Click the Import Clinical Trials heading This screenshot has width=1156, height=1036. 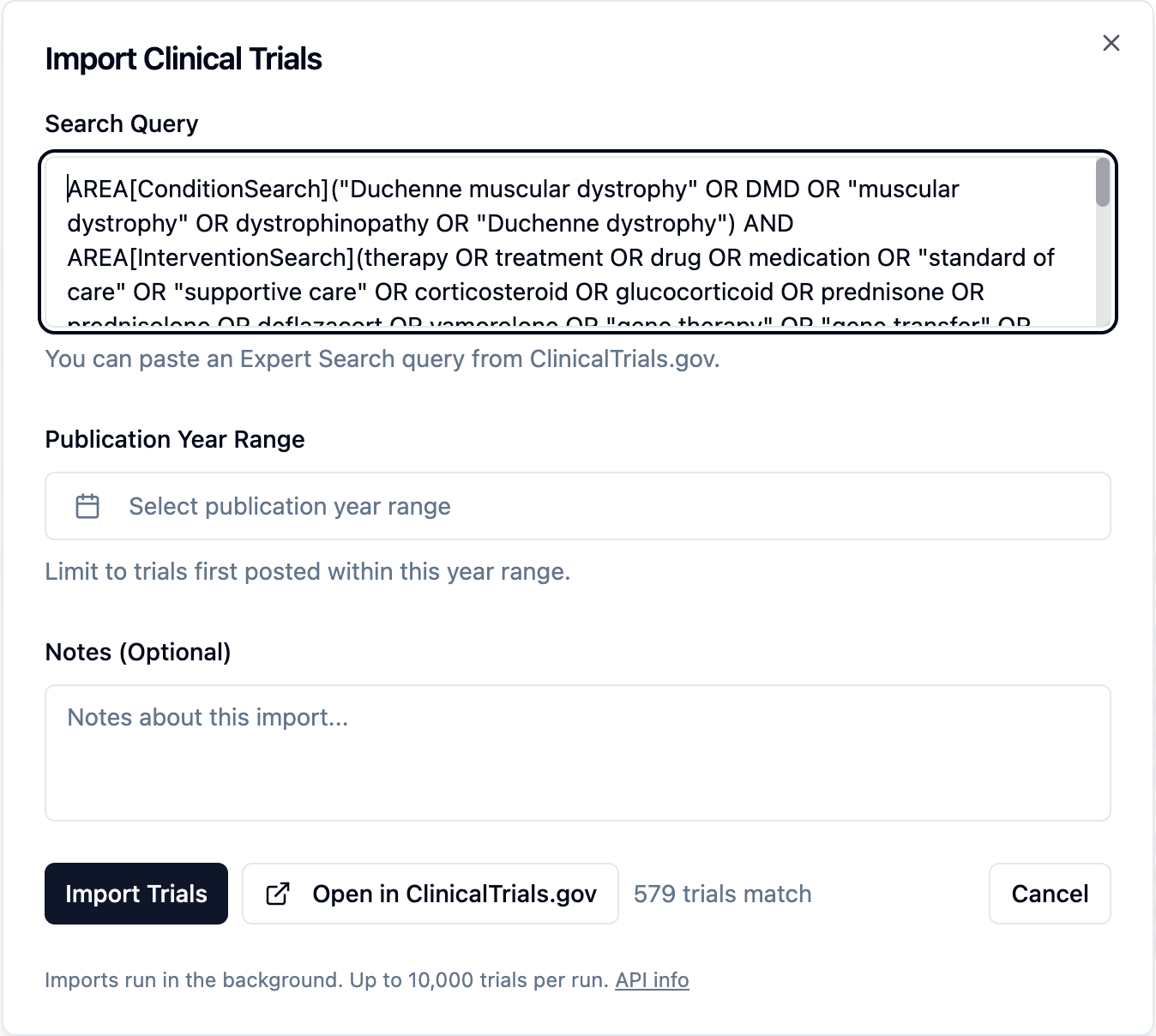tap(184, 59)
